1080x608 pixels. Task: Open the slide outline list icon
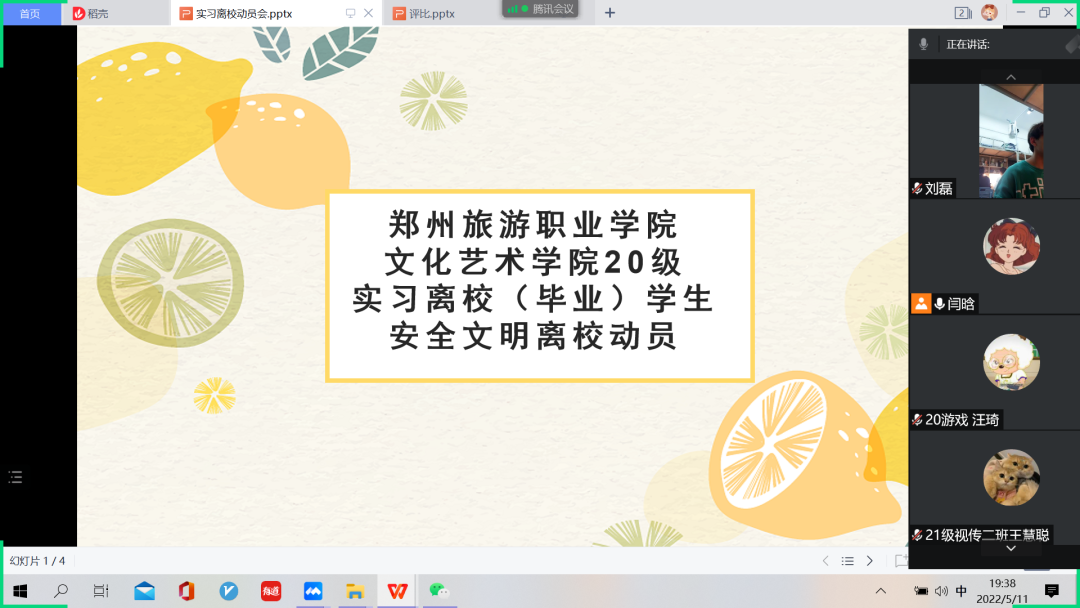[847, 561]
